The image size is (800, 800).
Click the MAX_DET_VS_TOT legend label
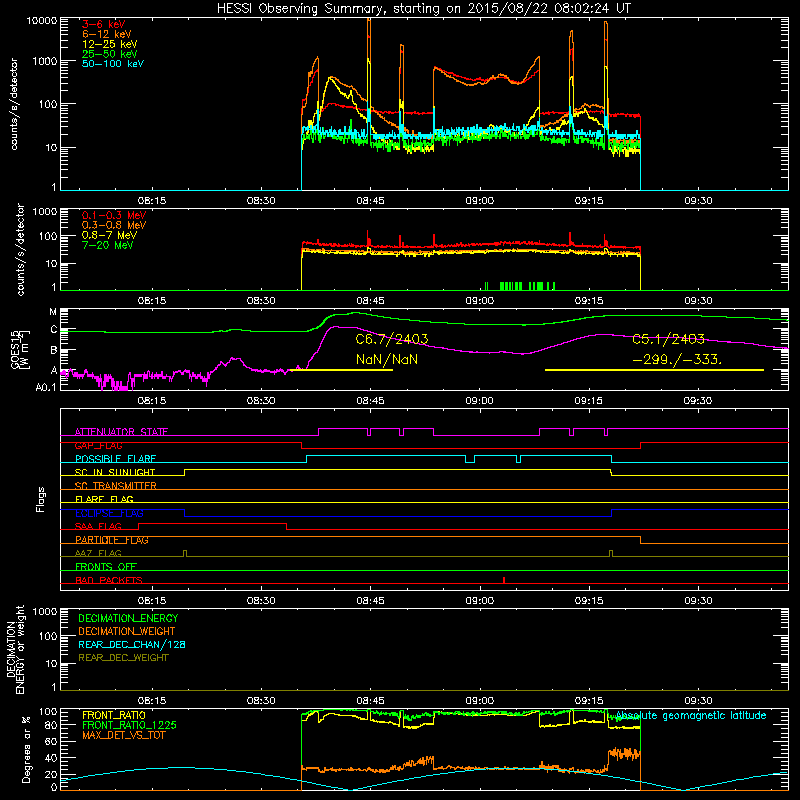pos(124,735)
